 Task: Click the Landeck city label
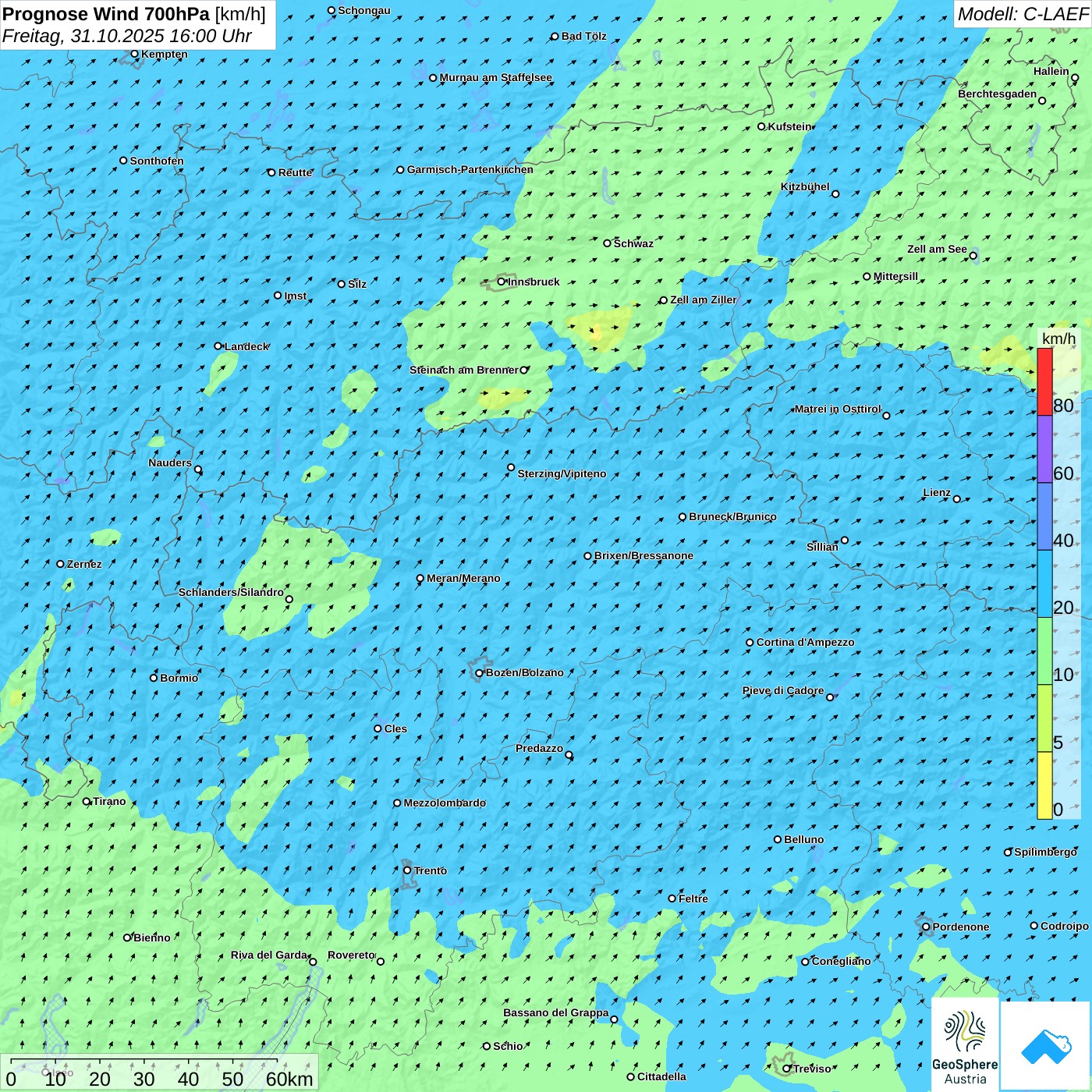[246, 346]
